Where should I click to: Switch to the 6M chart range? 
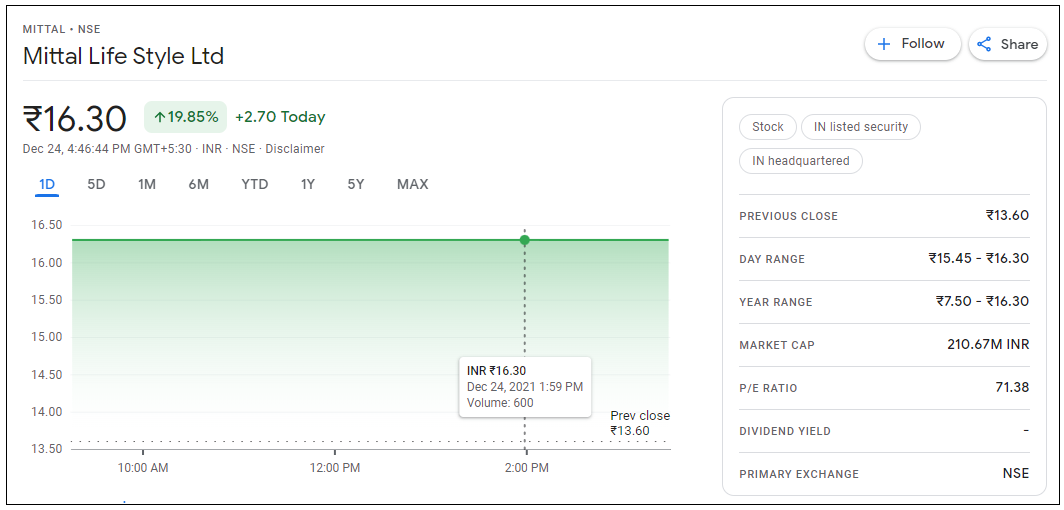click(x=198, y=184)
